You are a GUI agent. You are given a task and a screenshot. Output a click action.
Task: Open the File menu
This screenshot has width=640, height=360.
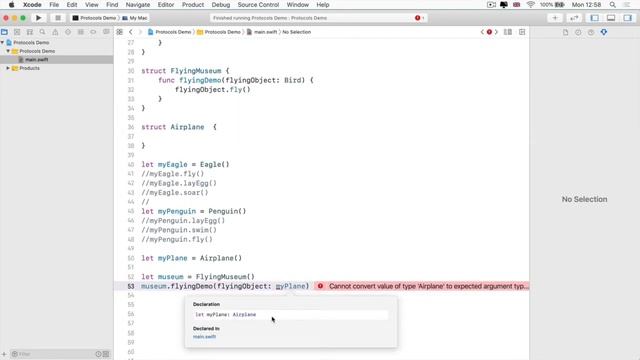54,5
